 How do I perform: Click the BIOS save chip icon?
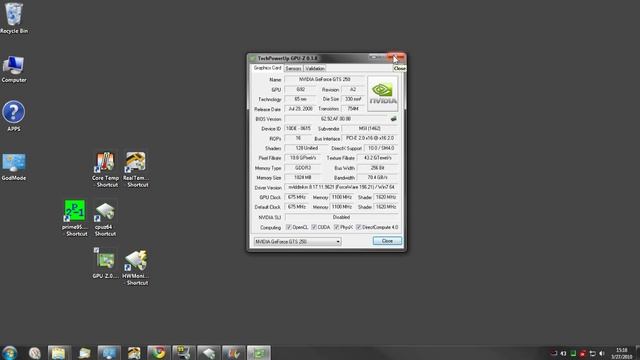(393, 119)
